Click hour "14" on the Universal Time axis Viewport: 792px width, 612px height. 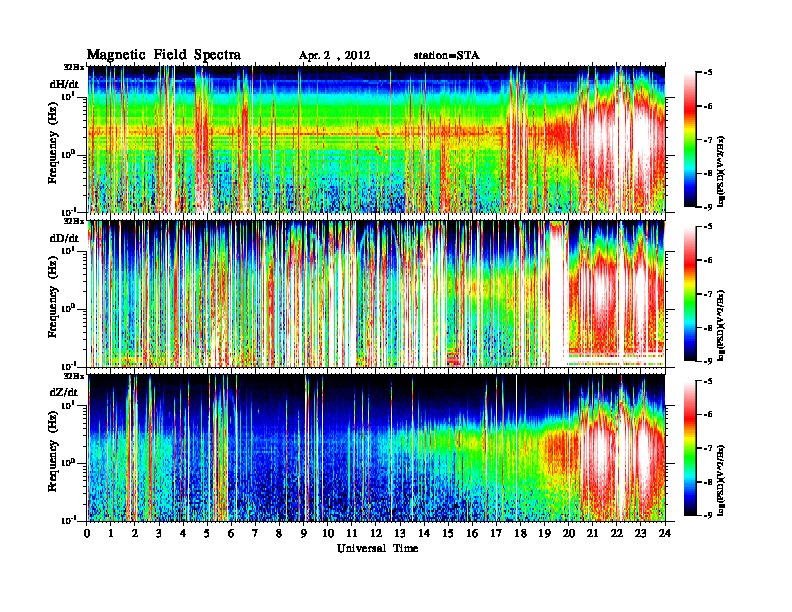coord(424,533)
